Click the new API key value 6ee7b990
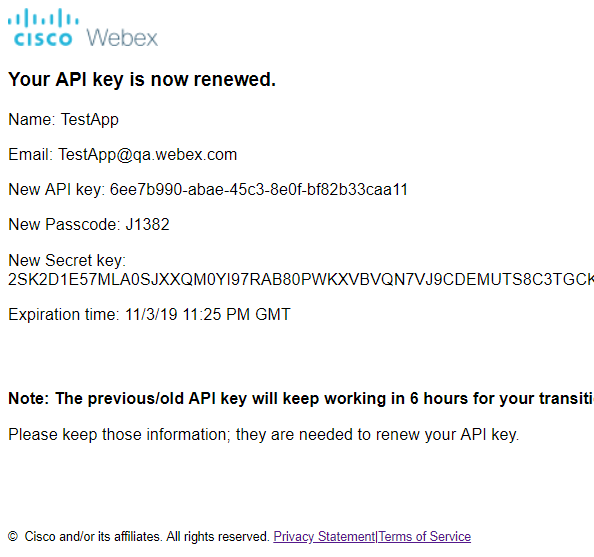This screenshot has width=594, height=557. [x=259, y=189]
